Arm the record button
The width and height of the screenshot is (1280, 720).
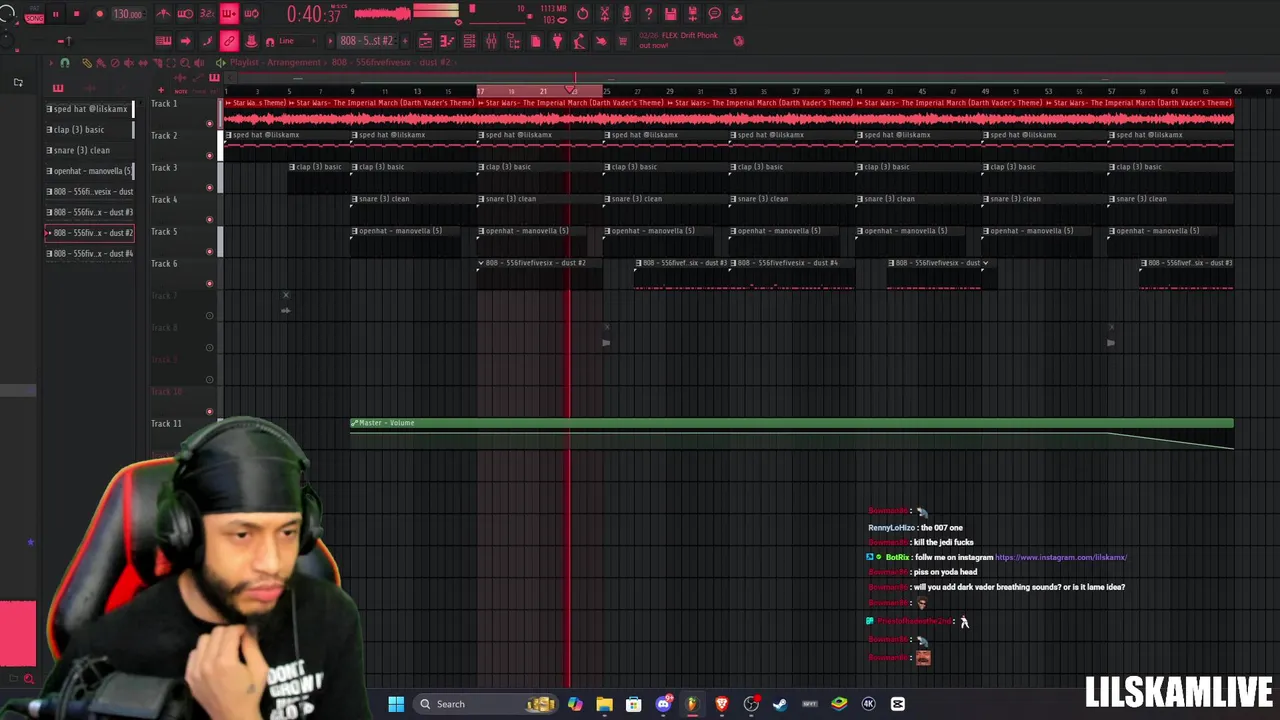point(99,14)
